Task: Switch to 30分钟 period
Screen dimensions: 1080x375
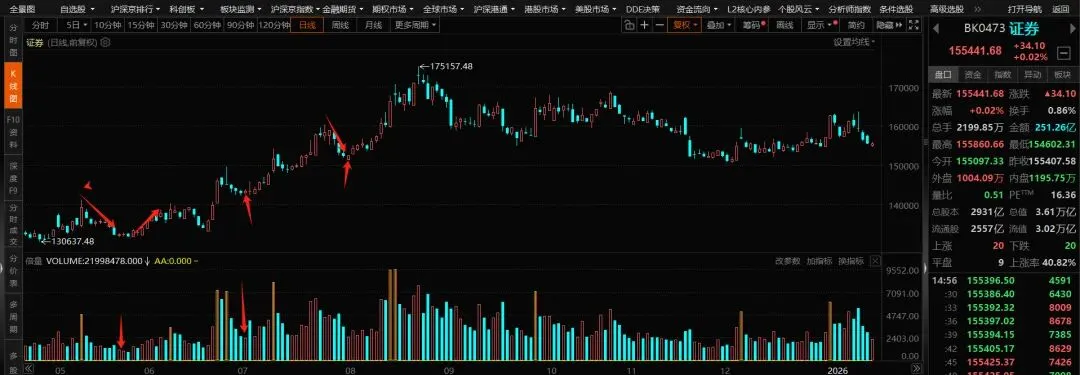Action: tap(174, 25)
